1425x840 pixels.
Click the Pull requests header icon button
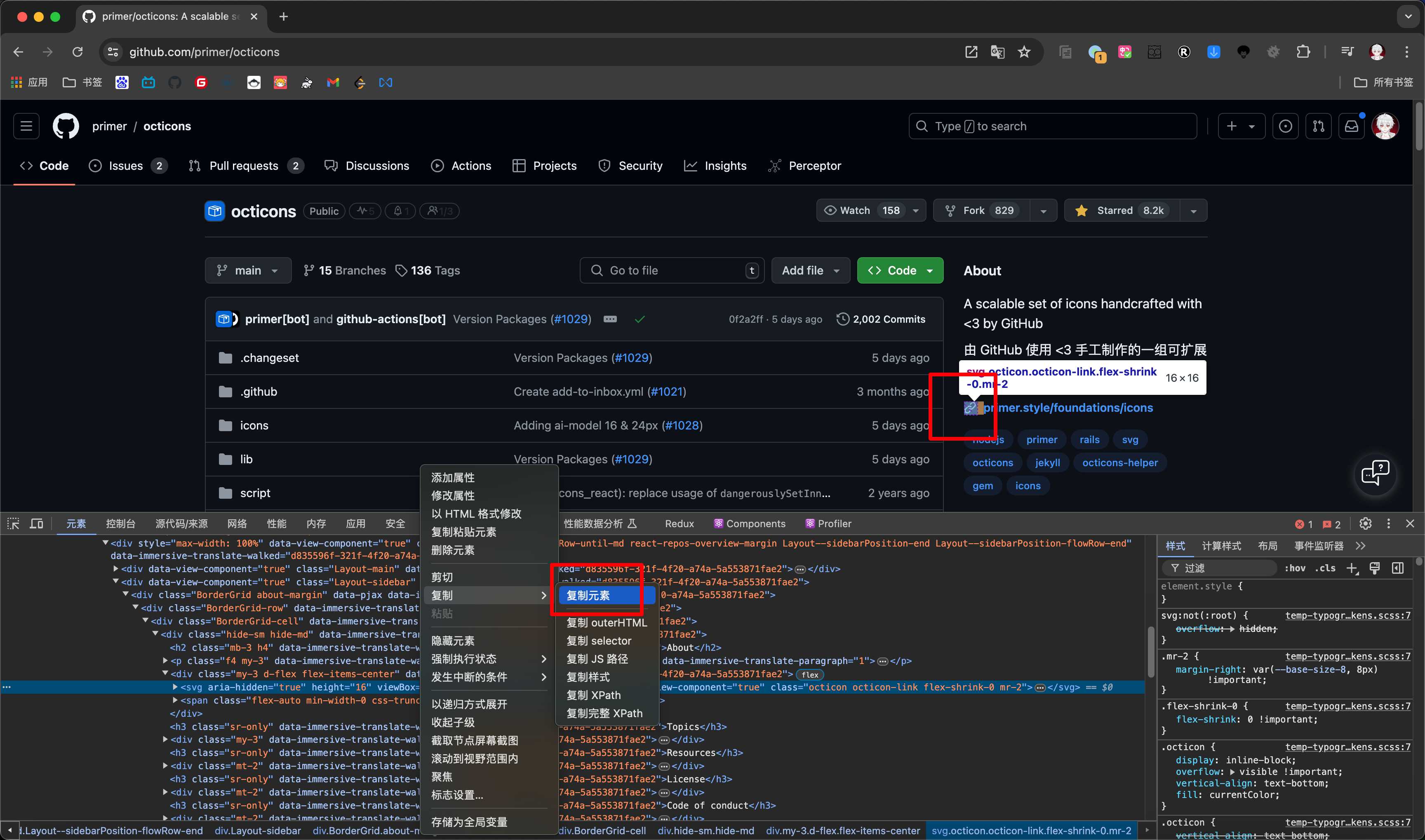pyautogui.click(x=1318, y=126)
